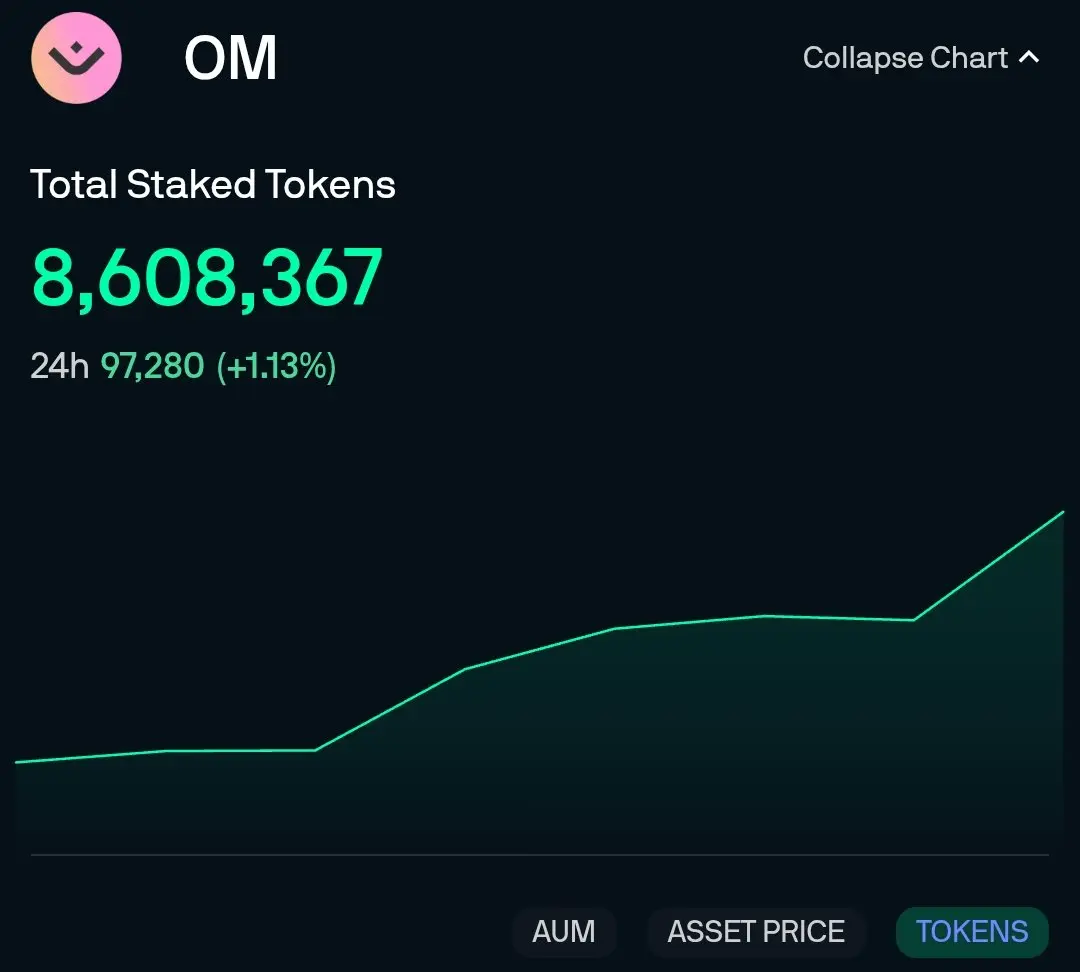Select the highlighted TOKENS tab
Screen dimensions: 1080x972
972,931
